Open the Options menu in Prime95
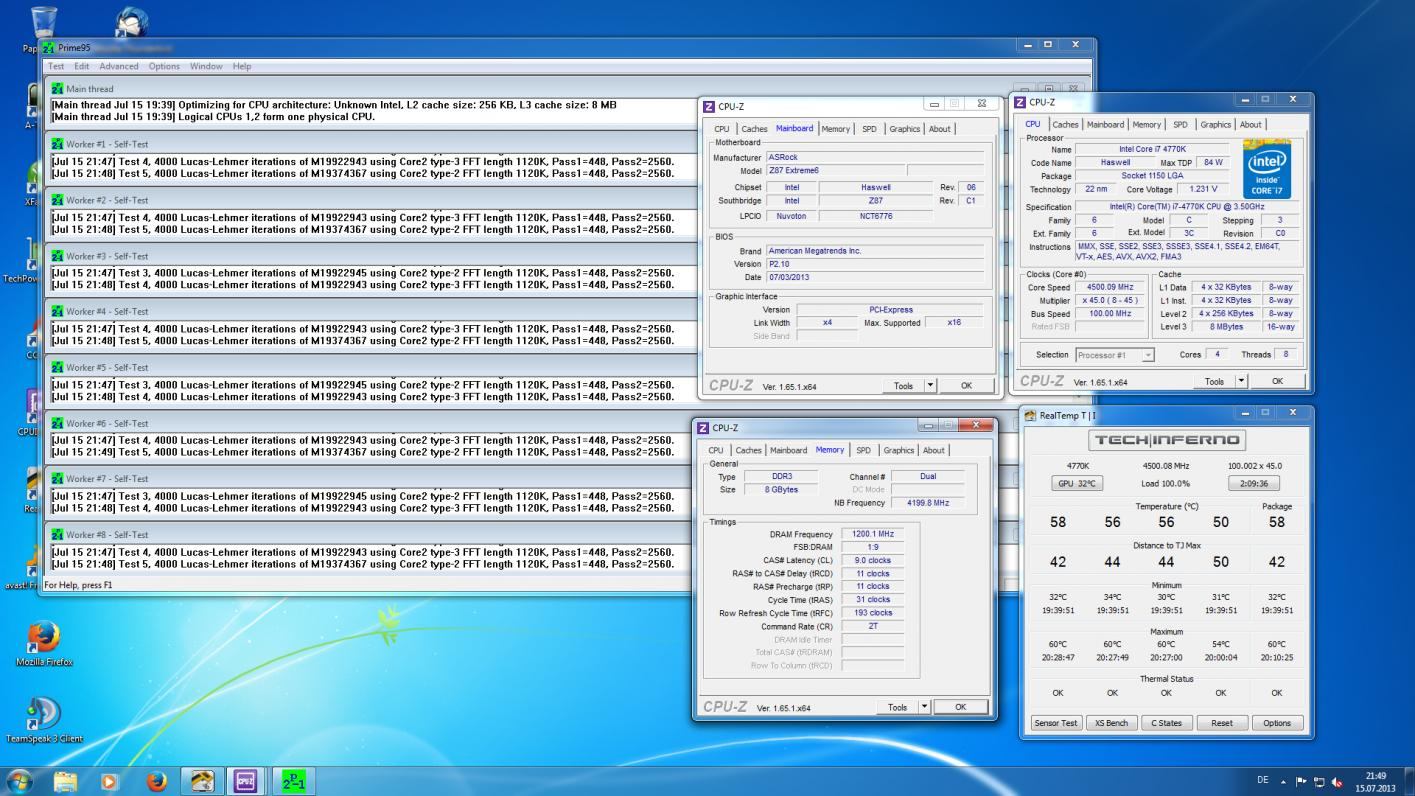The height and width of the screenshot is (796, 1415). 164,66
